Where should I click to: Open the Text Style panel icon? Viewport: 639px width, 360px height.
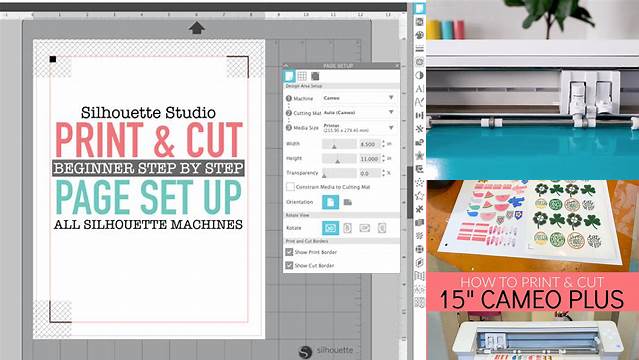[x=419, y=89]
